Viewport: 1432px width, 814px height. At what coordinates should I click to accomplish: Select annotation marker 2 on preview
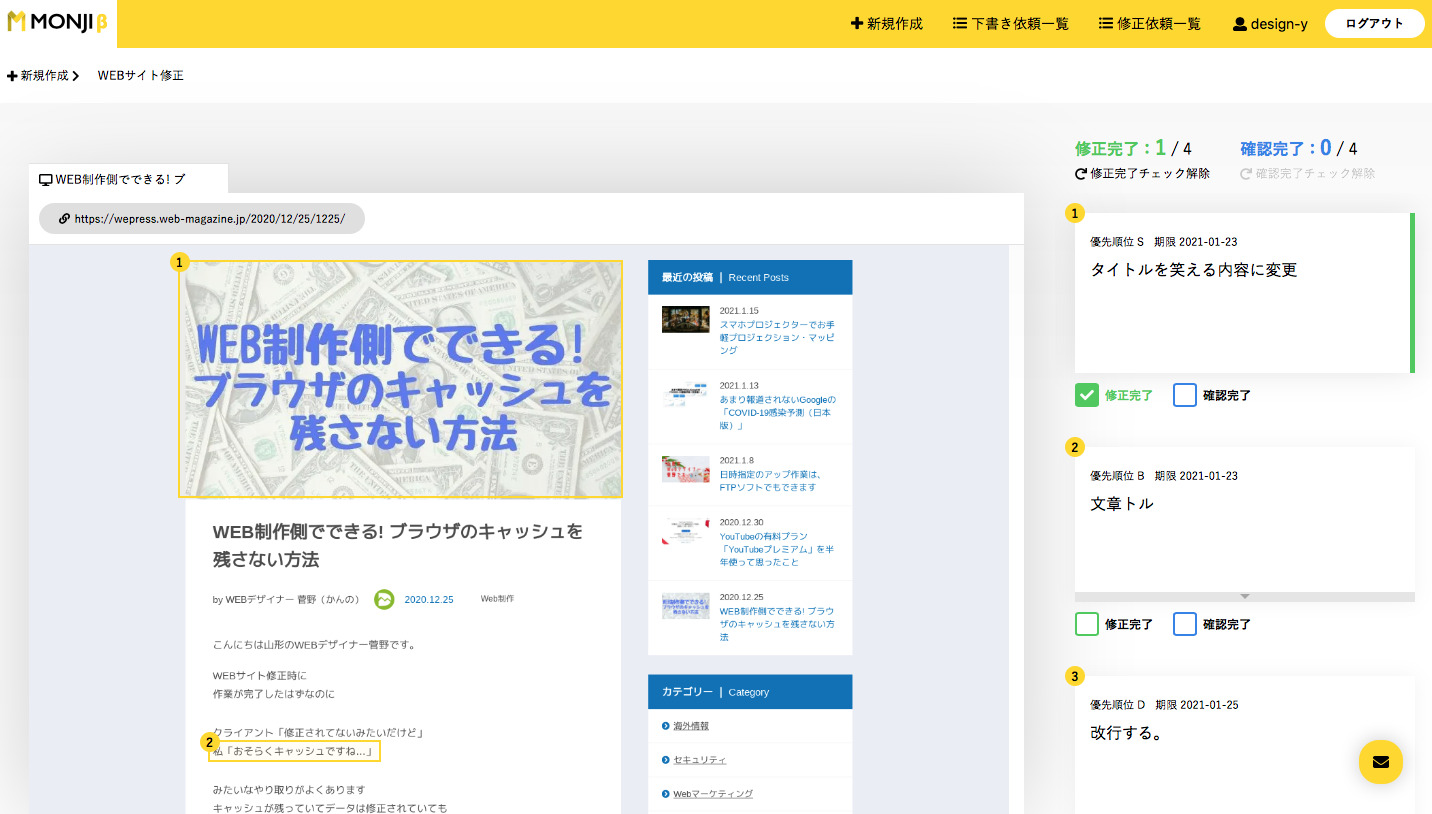coord(209,742)
